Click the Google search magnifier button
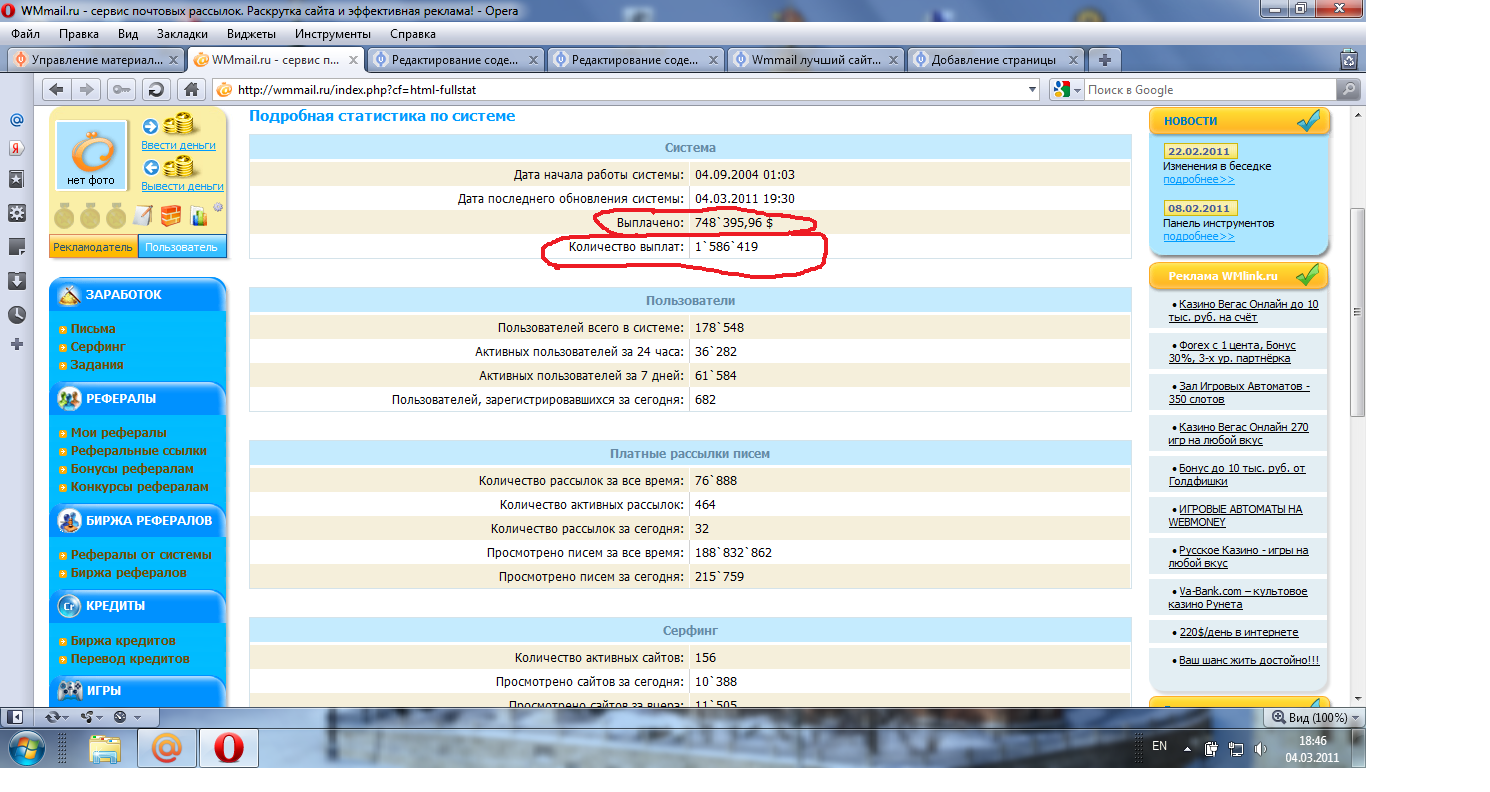Image resolution: width=1490 pixels, height=792 pixels. point(1349,90)
